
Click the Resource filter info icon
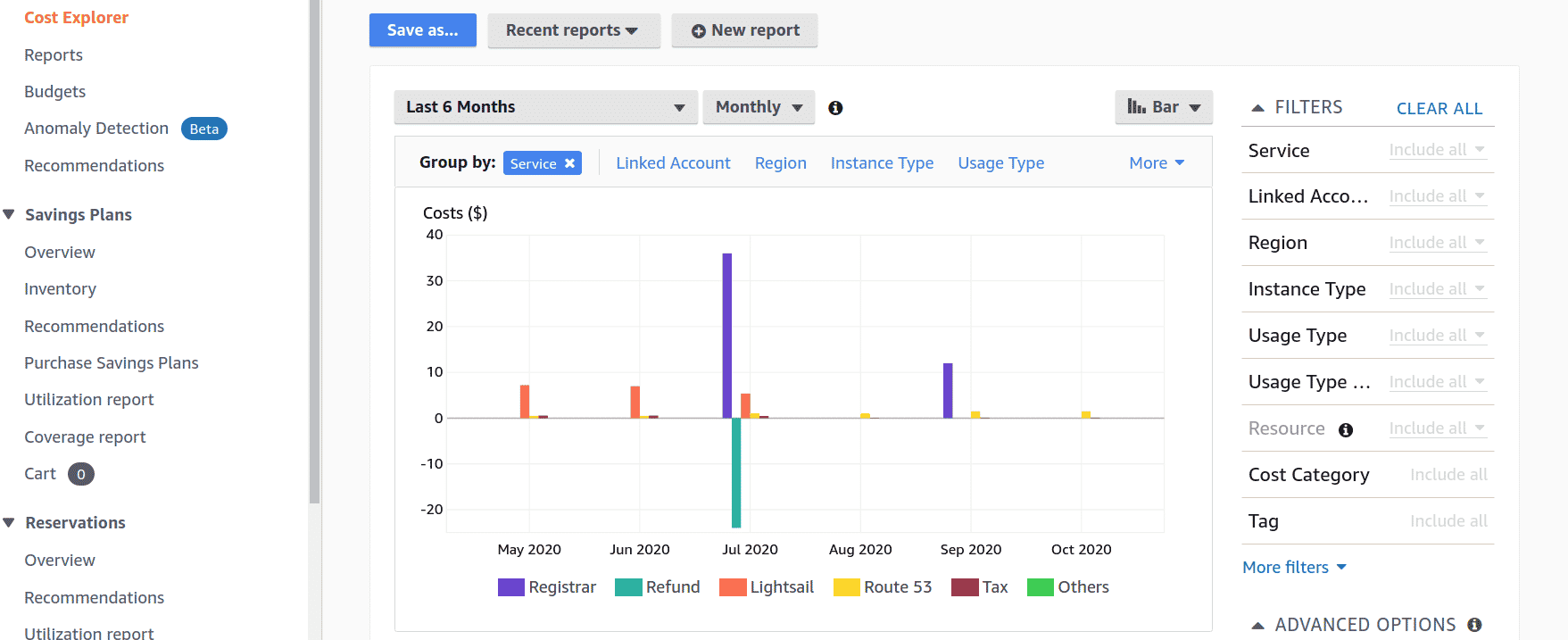(1346, 430)
